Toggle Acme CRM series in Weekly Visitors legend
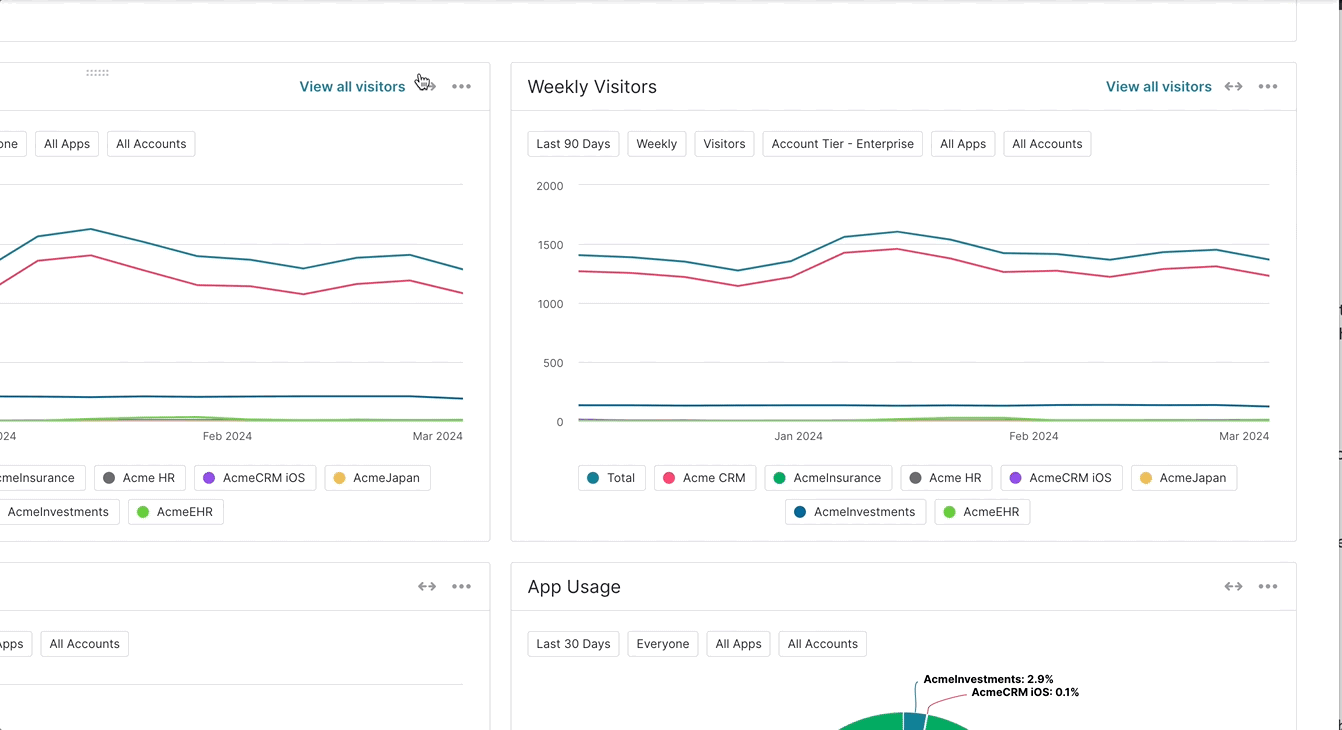Image resolution: width=1342 pixels, height=730 pixels. pyautogui.click(x=705, y=478)
